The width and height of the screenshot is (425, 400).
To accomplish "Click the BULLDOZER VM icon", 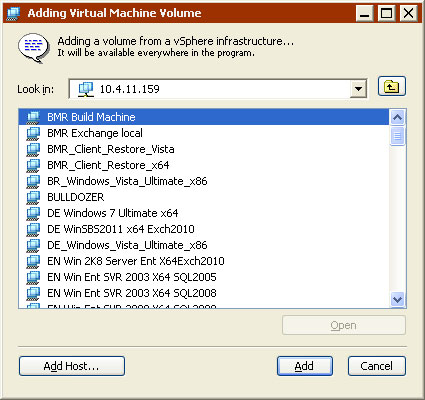I will 33,197.
